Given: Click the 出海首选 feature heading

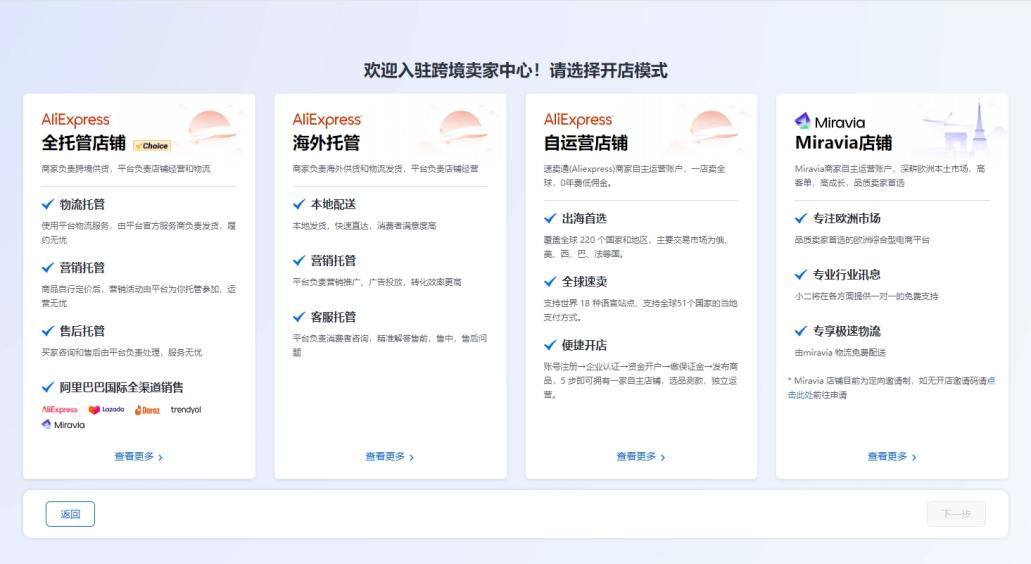Looking at the screenshot, I should [585, 218].
